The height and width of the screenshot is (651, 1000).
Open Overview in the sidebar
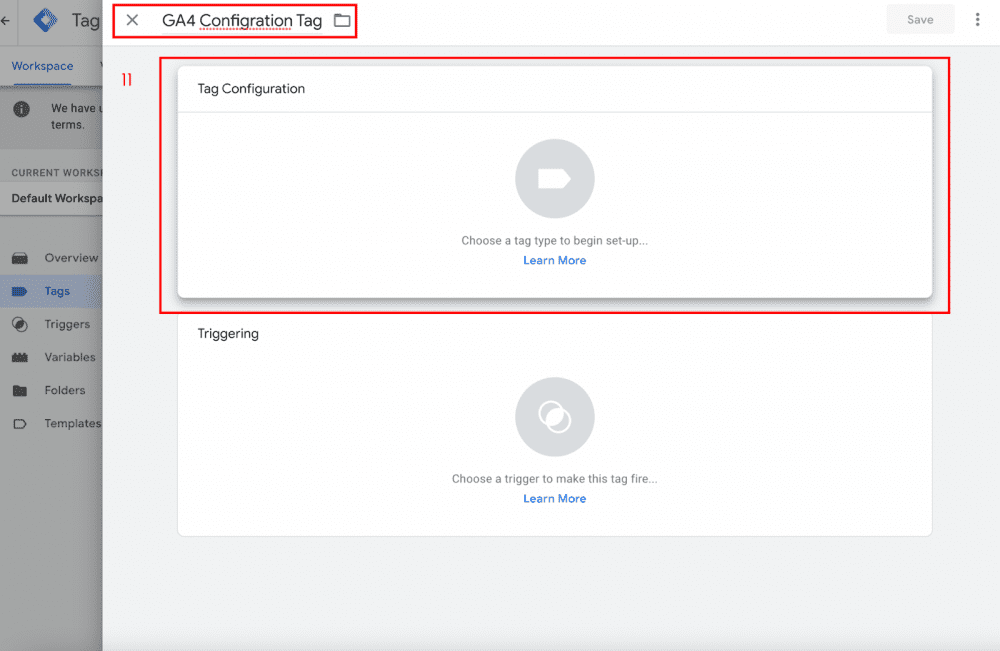51,258
